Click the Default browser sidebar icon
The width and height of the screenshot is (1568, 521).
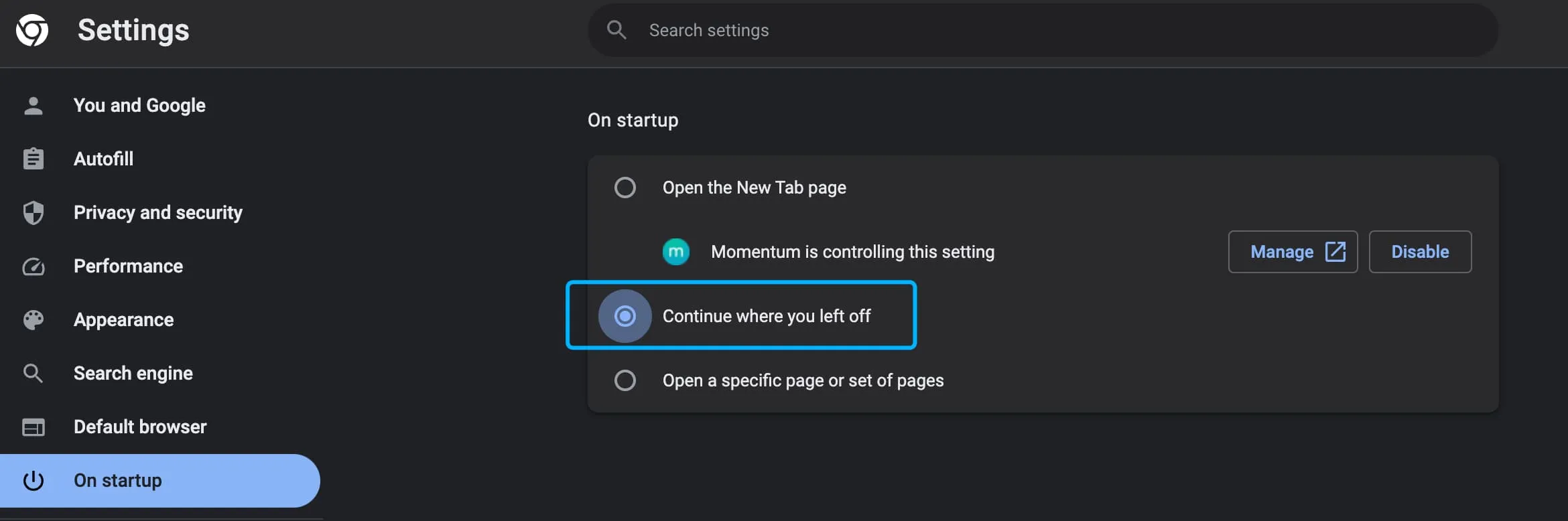33,427
